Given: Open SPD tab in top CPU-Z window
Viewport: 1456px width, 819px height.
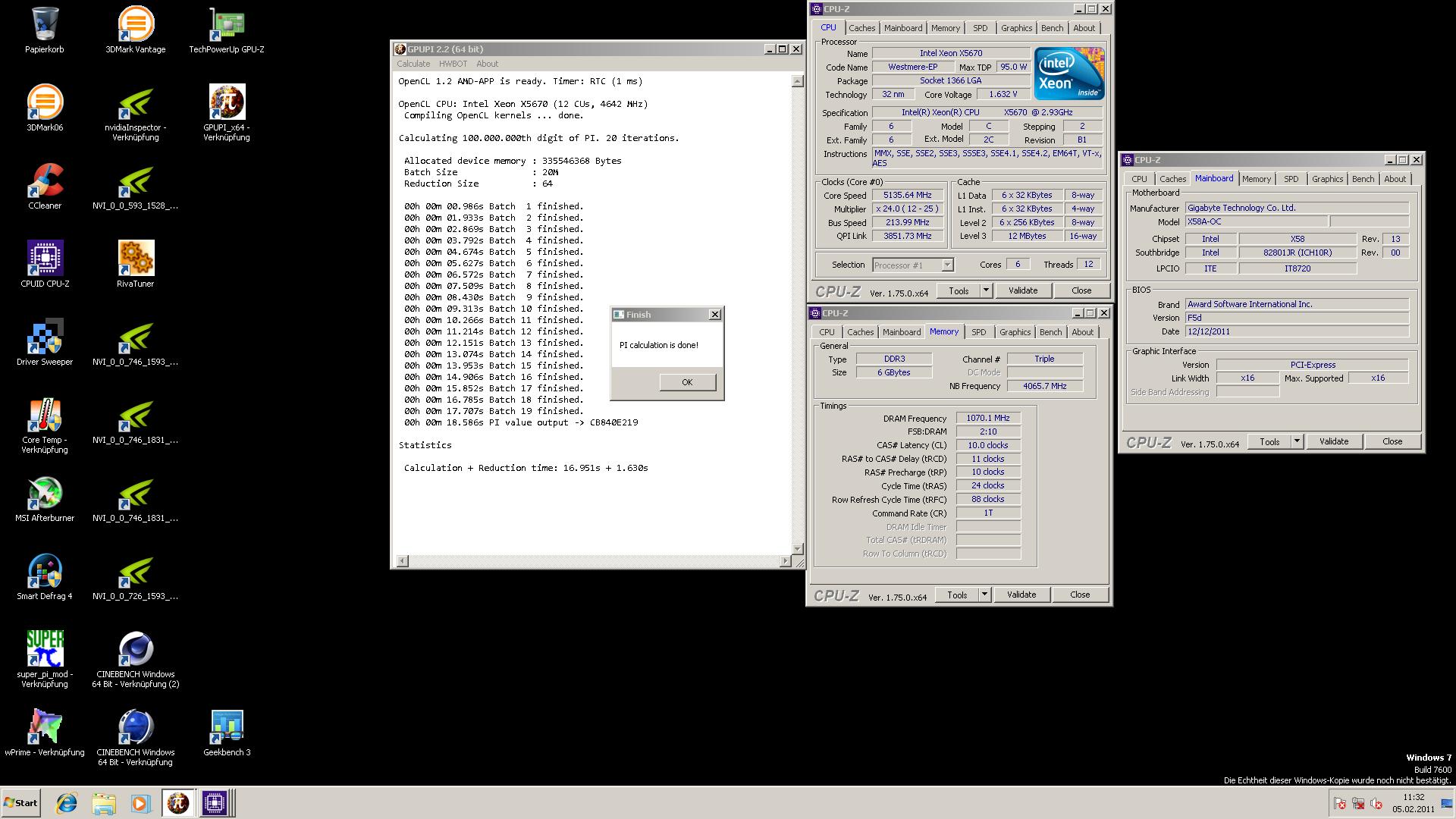Looking at the screenshot, I should [x=980, y=28].
